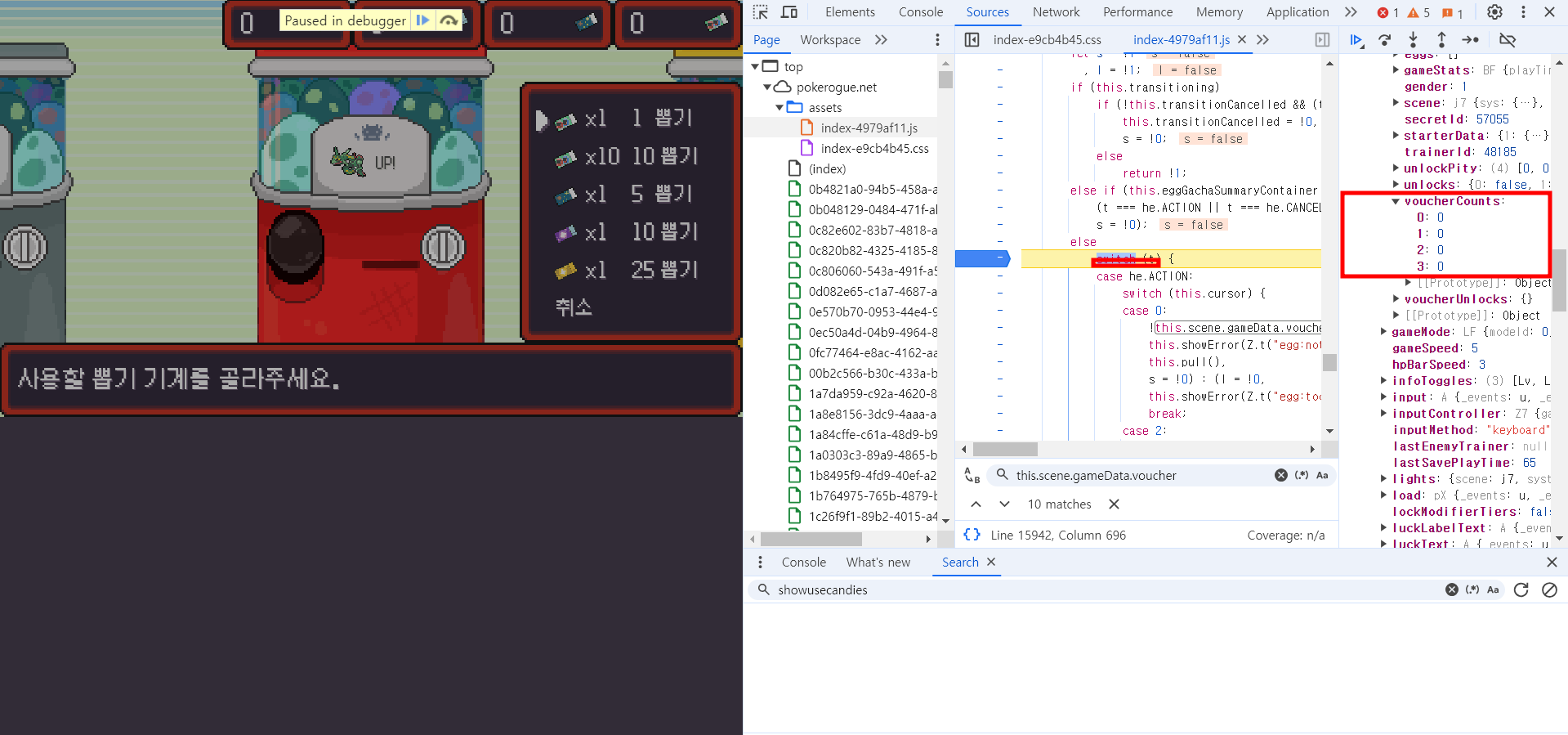Step out of current function
1568x735 pixels.
tap(1441, 40)
